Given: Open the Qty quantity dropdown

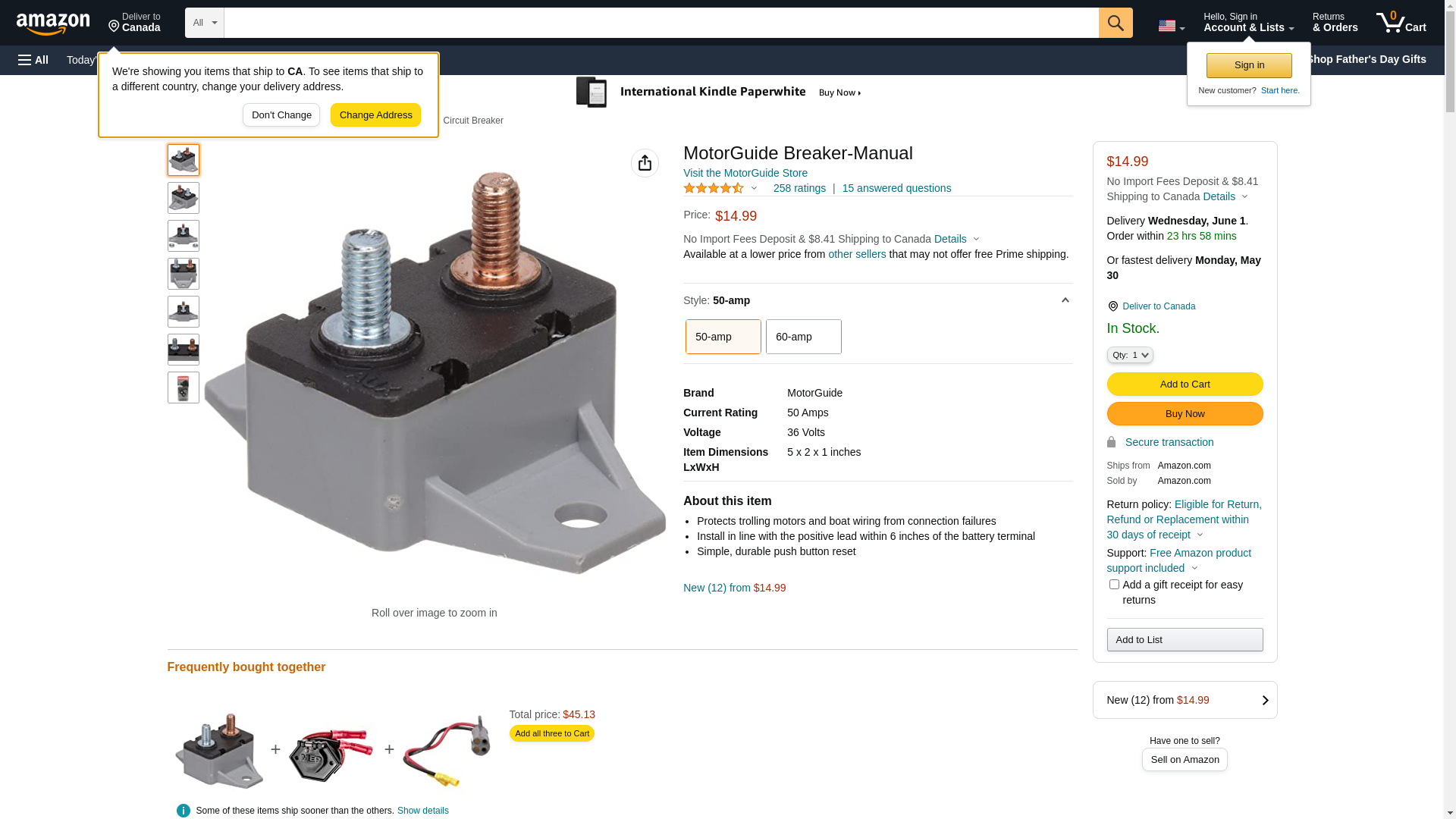Looking at the screenshot, I should point(1130,355).
